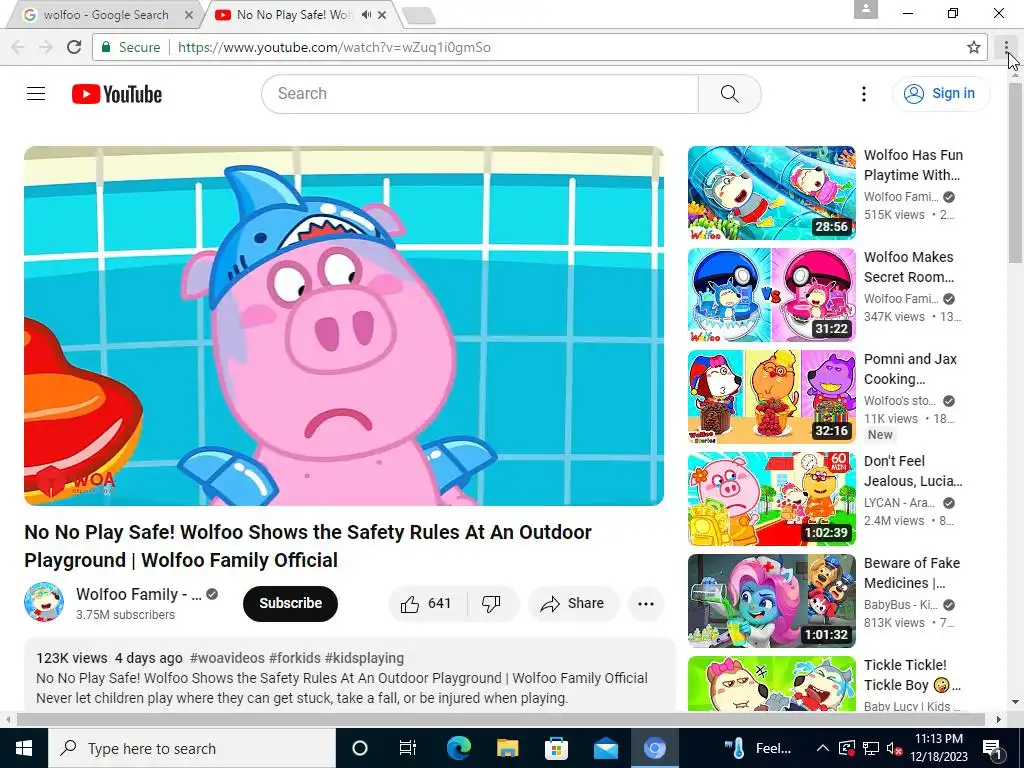Click the #woavideos hashtag
Image resolution: width=1024 pixels, height=768 pixels.
pyautogui.click(x=227, y=658)
